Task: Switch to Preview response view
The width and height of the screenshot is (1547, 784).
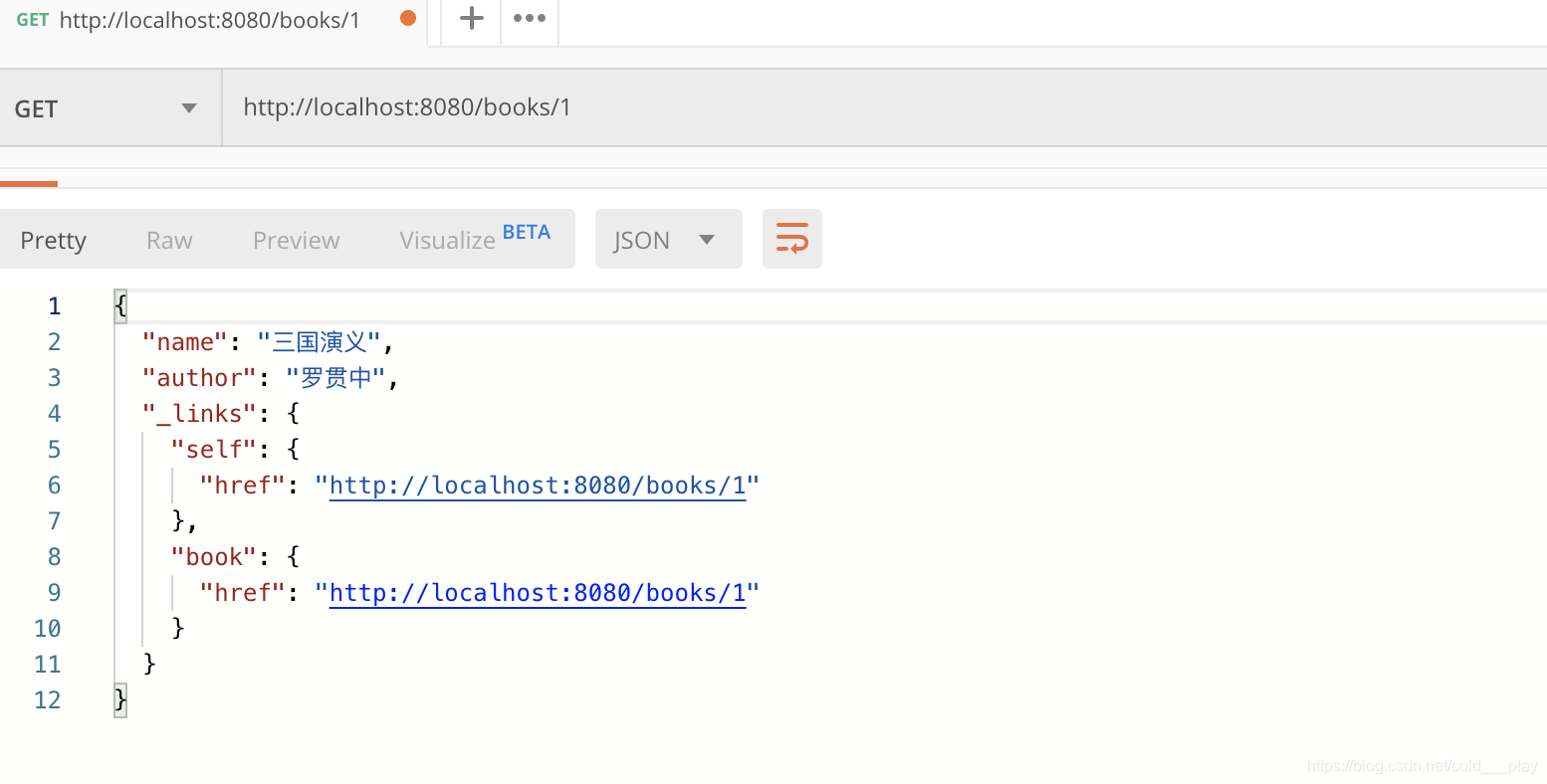Action: 297,240
